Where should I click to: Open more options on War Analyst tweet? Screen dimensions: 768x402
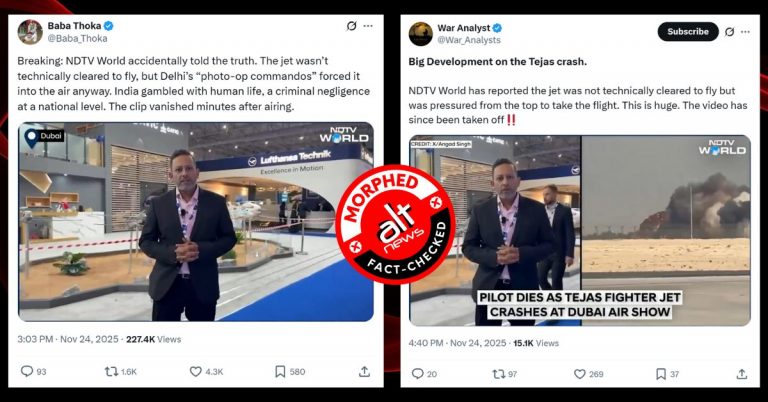click(x=745, y=32)
